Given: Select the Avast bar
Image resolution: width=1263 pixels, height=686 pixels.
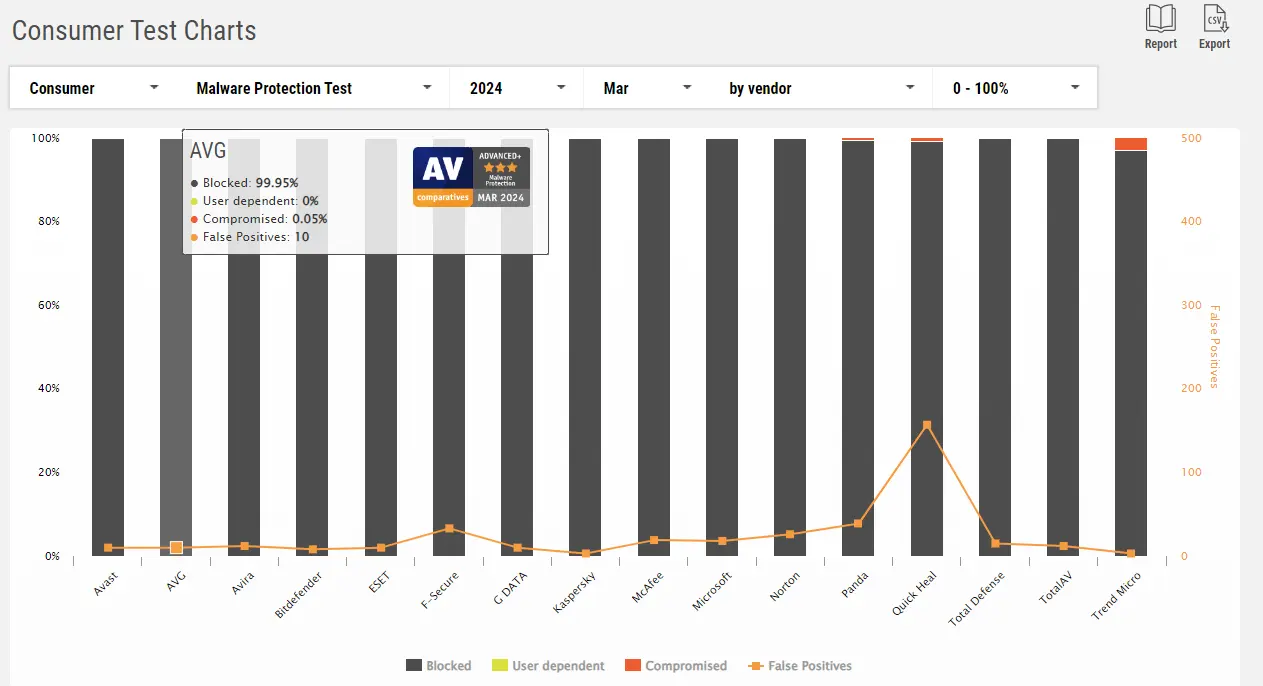Looking at the screenshot, I should tap(108, 347).
